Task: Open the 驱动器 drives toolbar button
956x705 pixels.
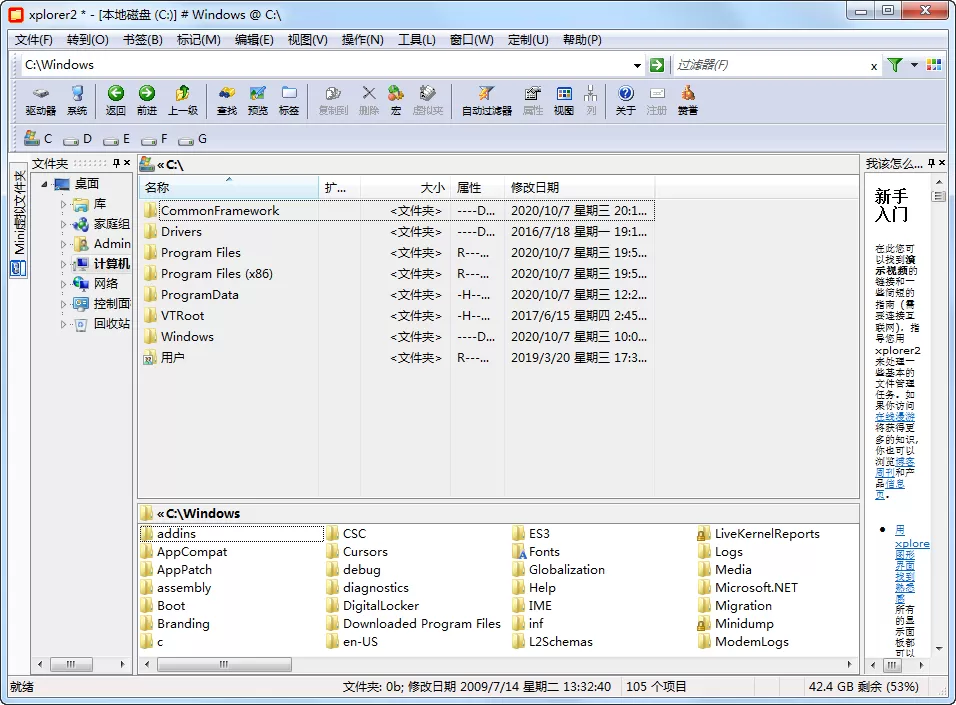Action: [40, 101]
